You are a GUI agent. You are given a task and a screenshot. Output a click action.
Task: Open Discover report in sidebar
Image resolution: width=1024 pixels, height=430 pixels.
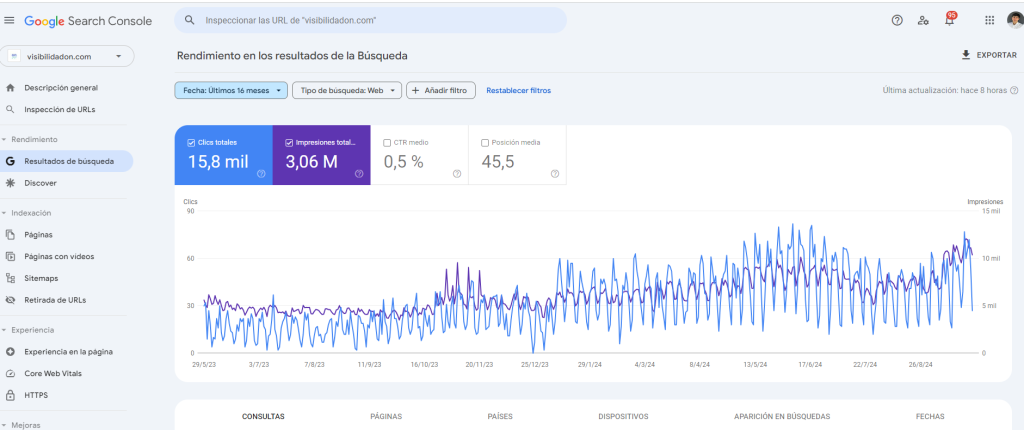(x=40, y=183)
